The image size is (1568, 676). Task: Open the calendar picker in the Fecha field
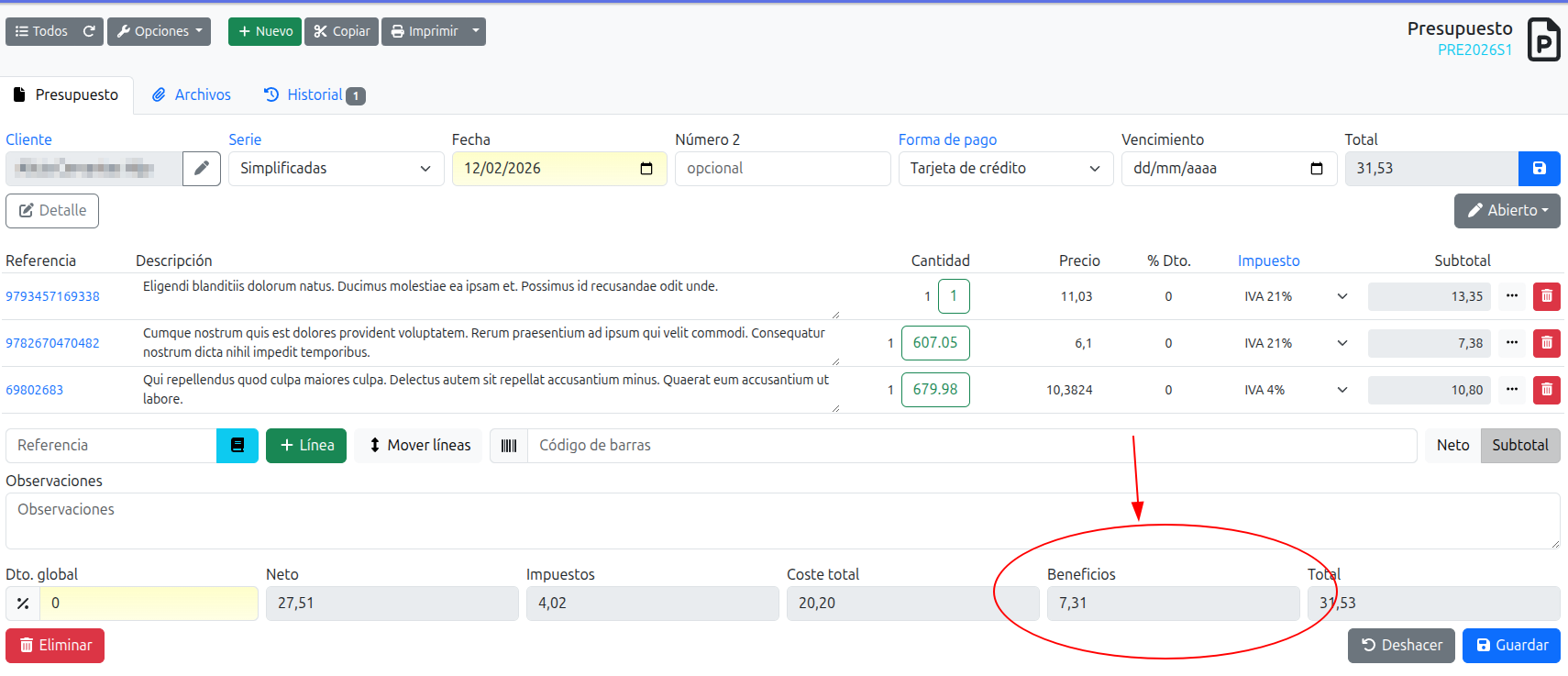(646, 169)
